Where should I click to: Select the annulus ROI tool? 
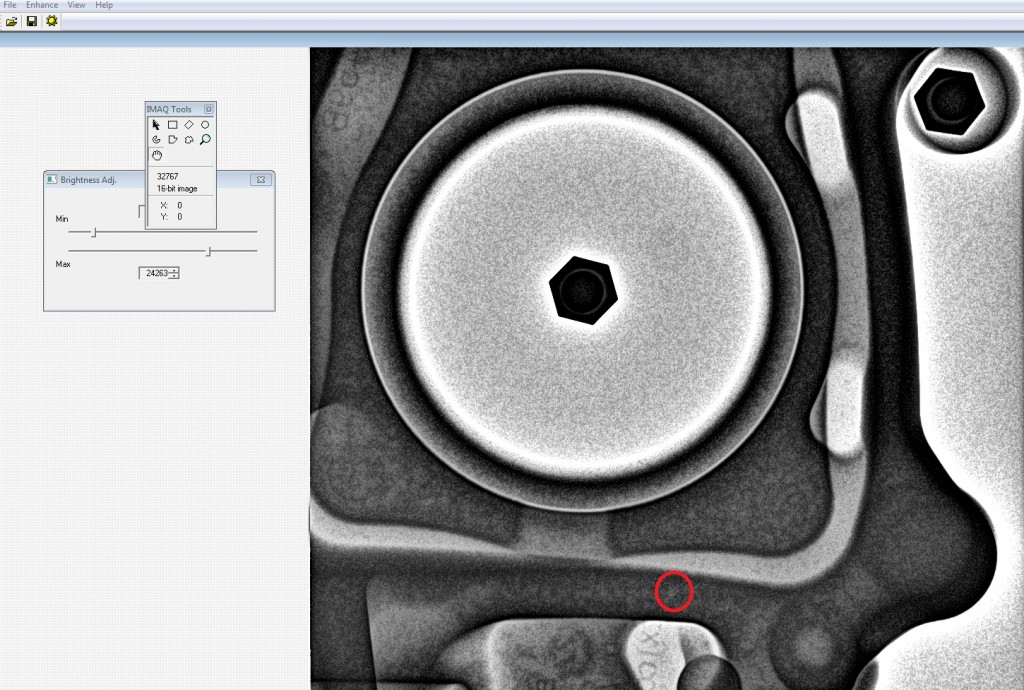pos(156,140)
